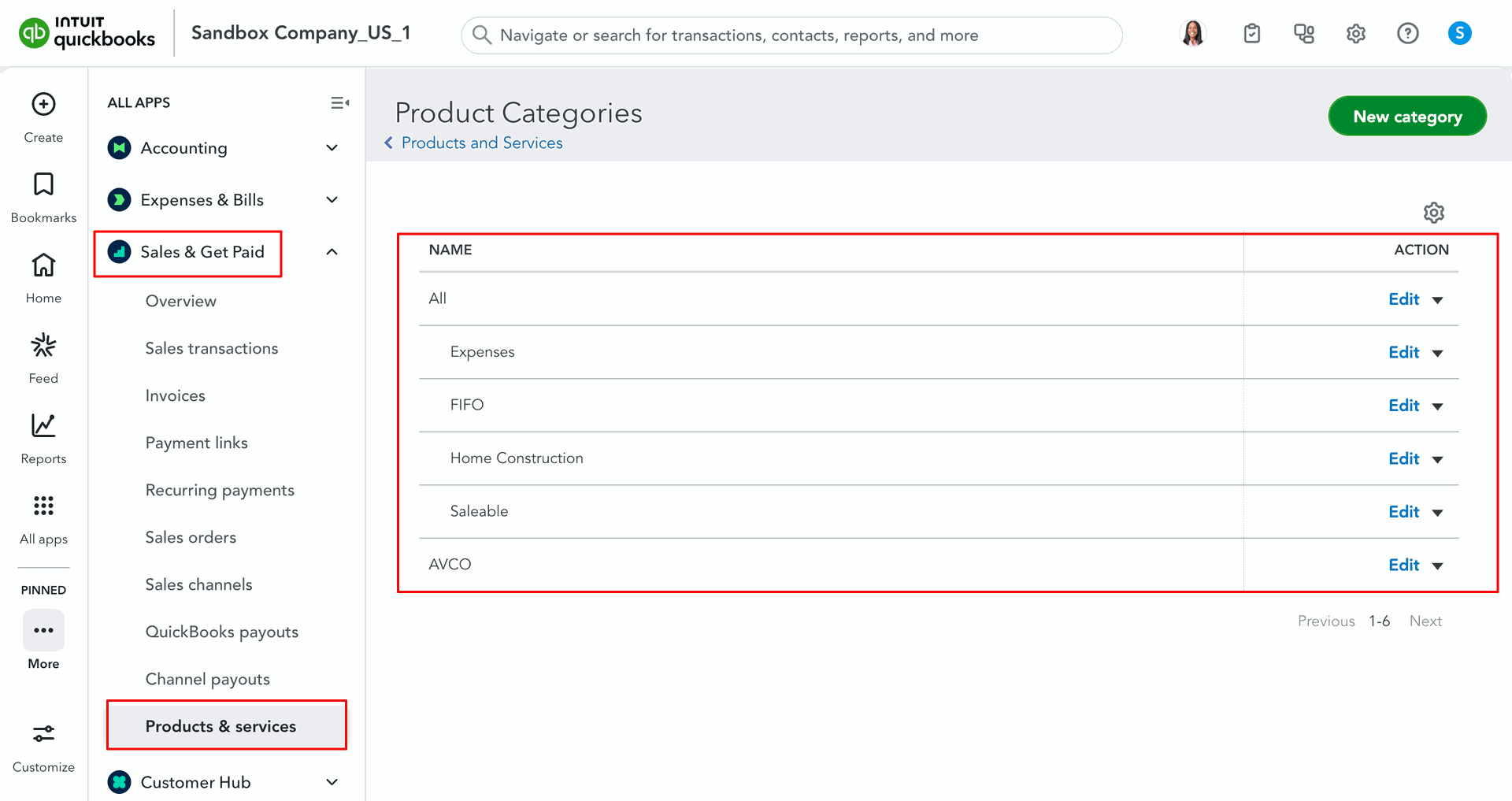Expand the Accounting section chevron
This screenshot has height=801, width=1512.
click(x=332, y=148)
